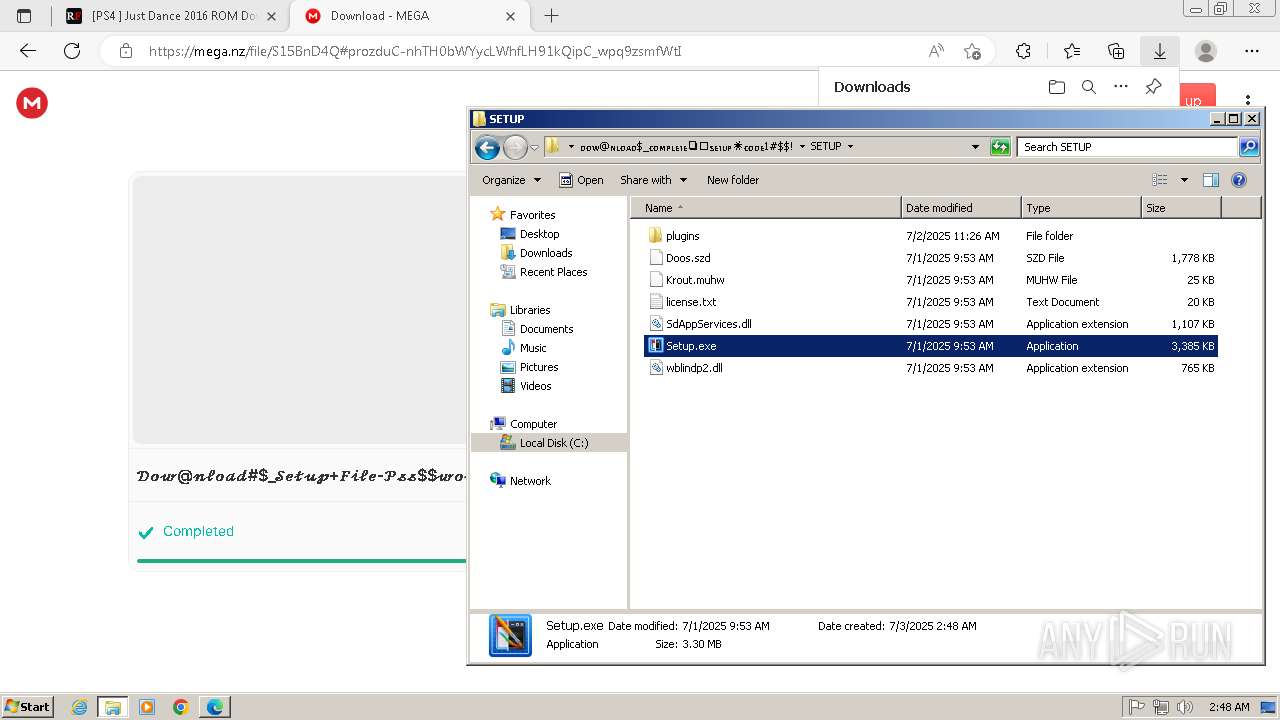This screenshot has width=1280, height=720.
Task: Toggle the preview pane icon
Action: pos(1211,180)
